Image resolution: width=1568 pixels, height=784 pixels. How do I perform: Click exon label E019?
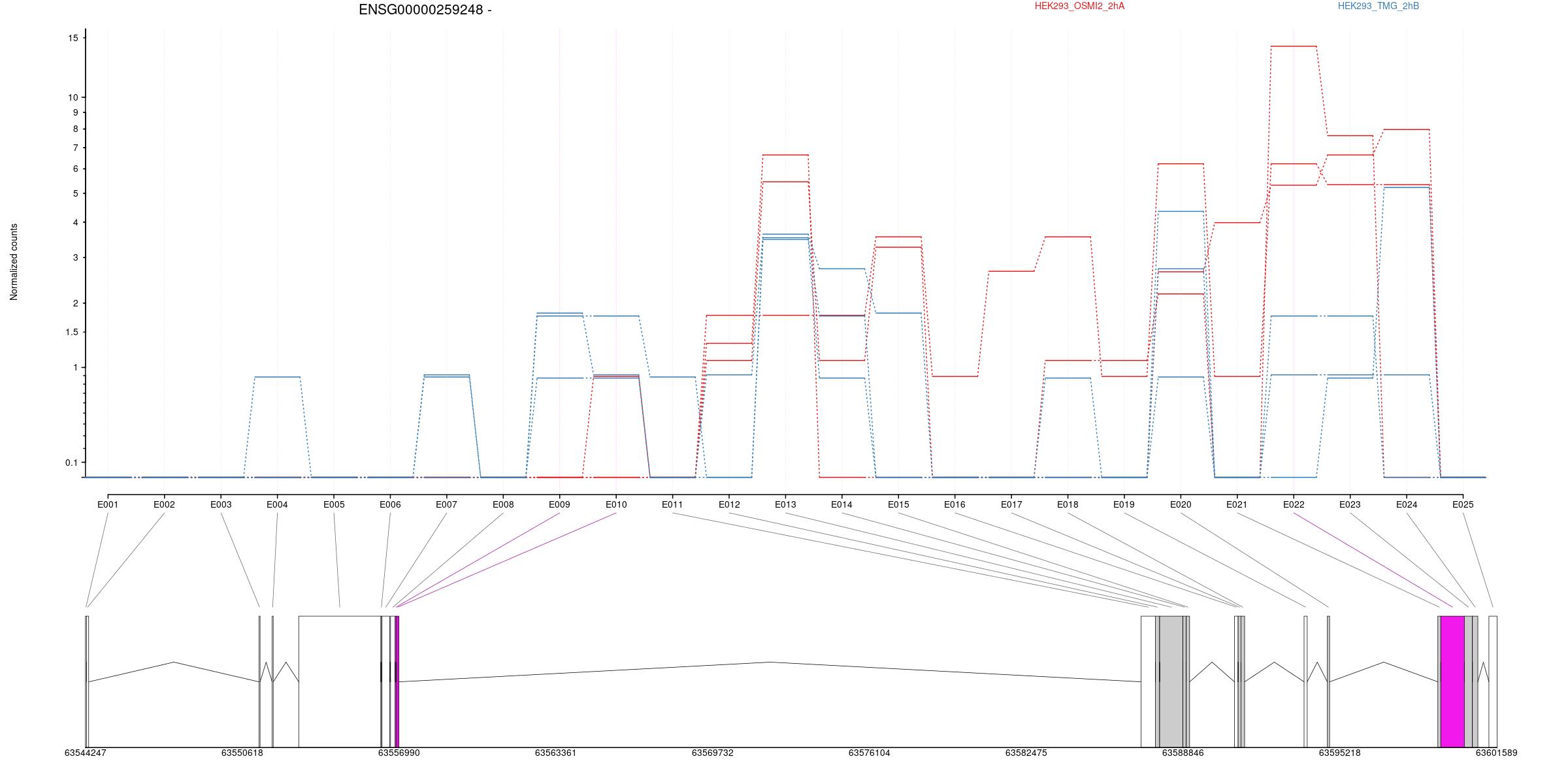(1124, 504)
